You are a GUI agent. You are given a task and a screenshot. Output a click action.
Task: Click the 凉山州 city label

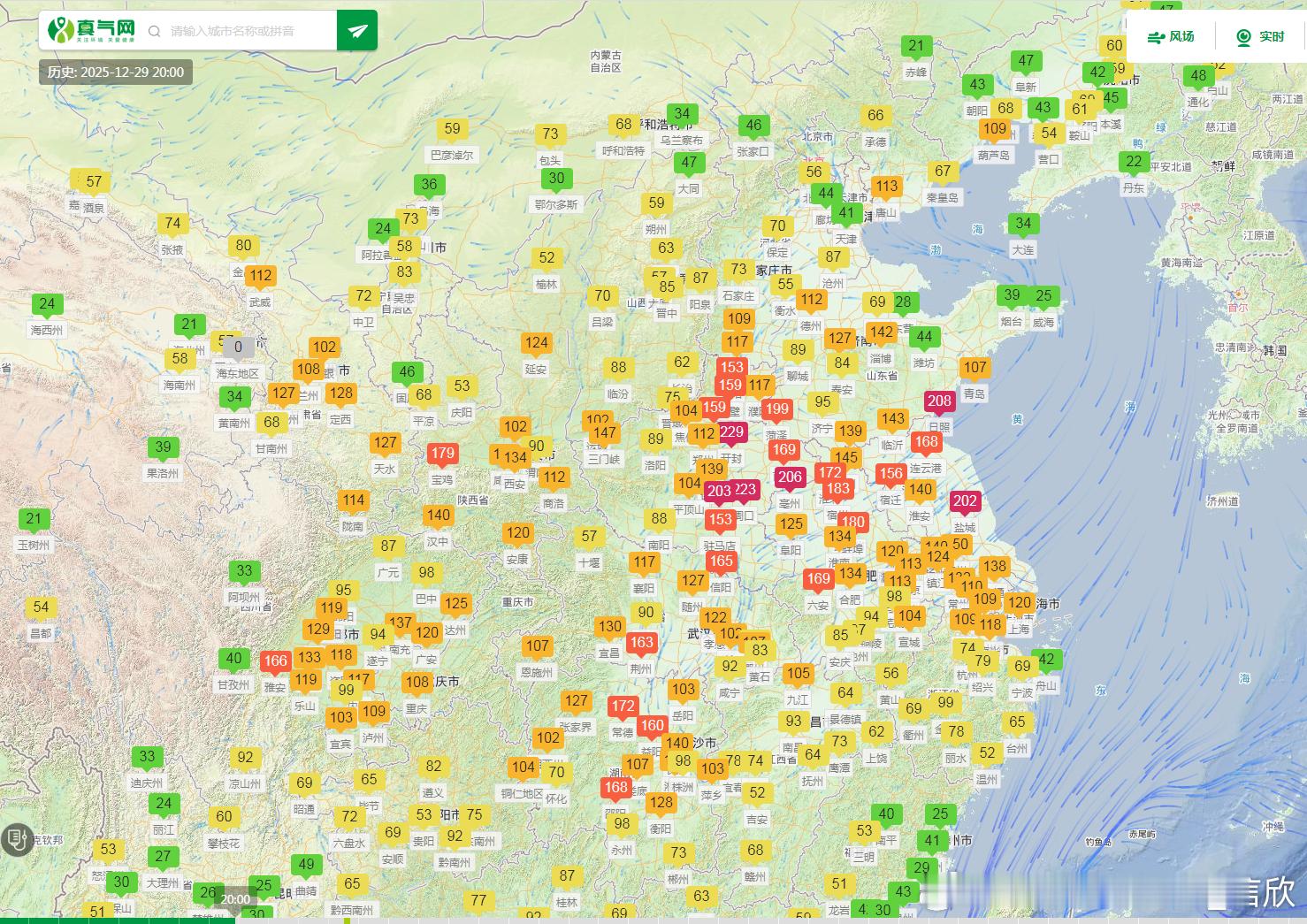(245, 783)
